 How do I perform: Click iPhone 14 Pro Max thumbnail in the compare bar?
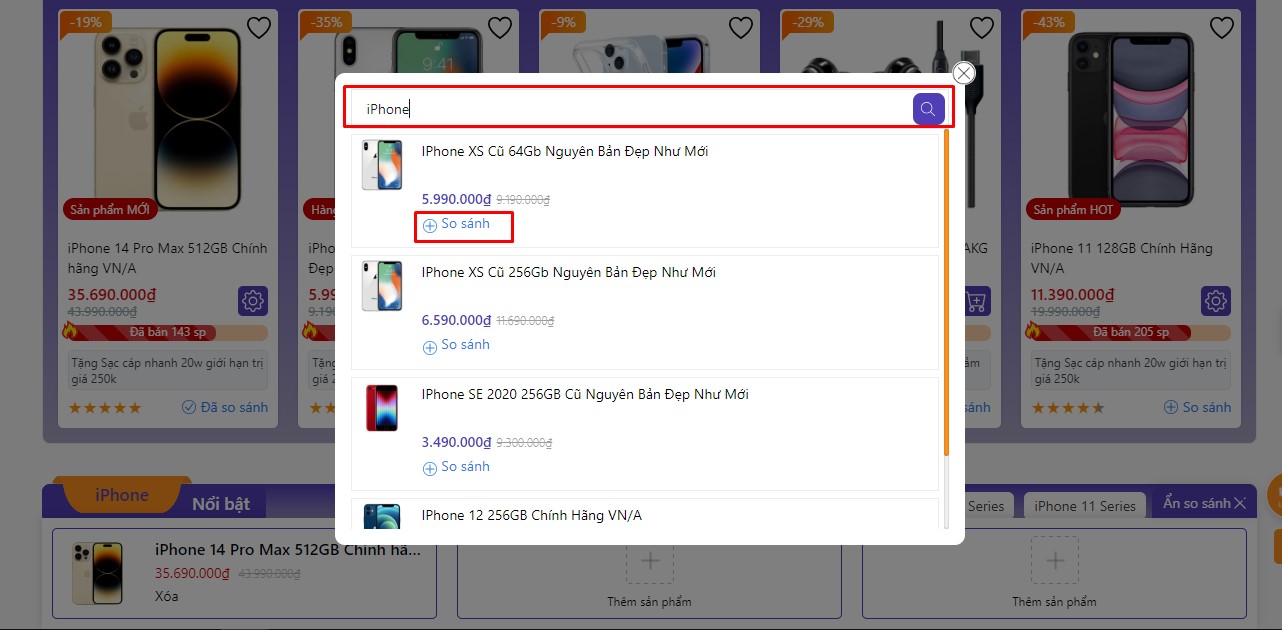(x=97, y=573)
